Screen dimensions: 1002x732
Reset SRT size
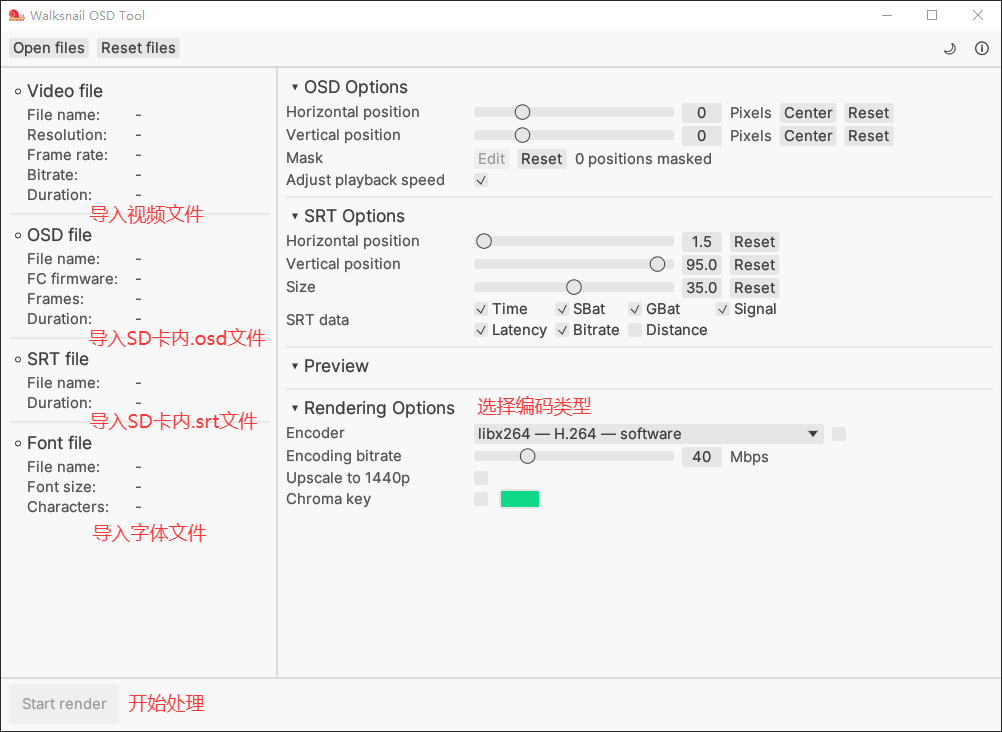click(x=754, y=288)
